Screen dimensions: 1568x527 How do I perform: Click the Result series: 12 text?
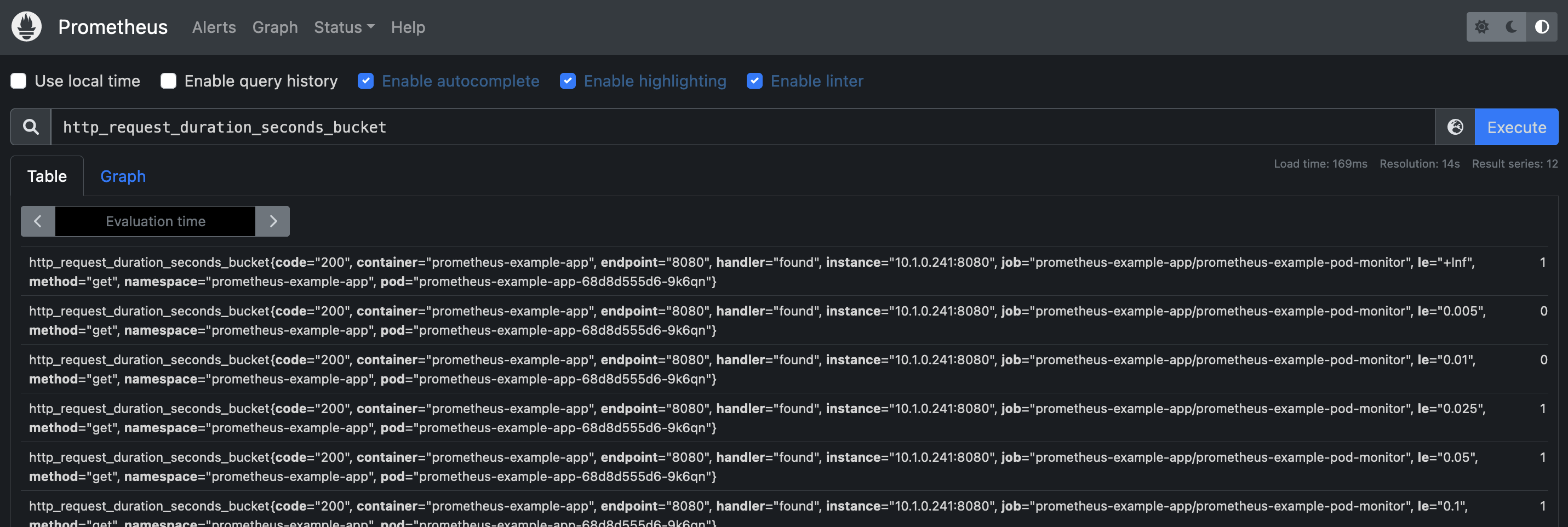click(1514, 164)
